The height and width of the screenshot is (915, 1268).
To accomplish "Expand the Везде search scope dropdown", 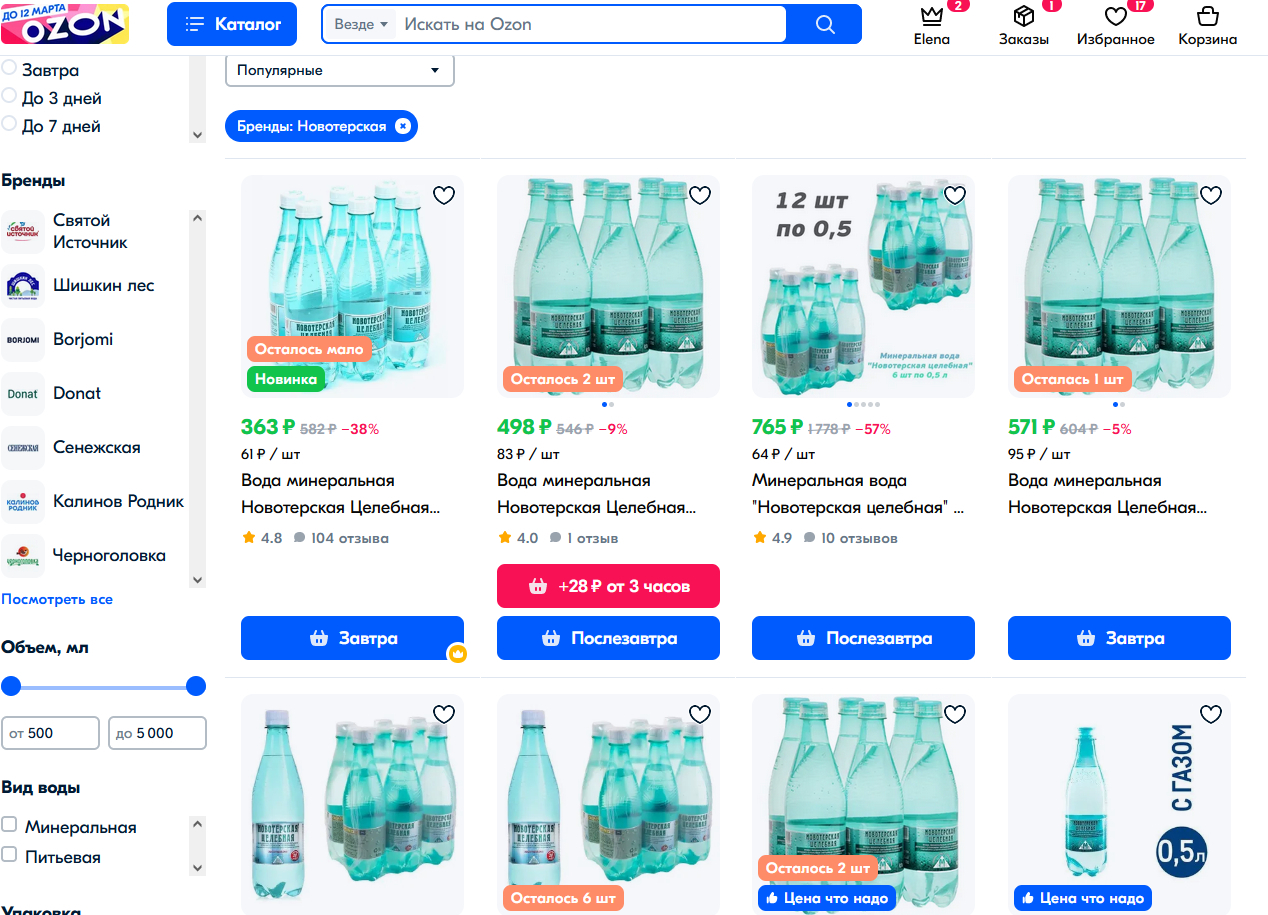I will point(361,24).
